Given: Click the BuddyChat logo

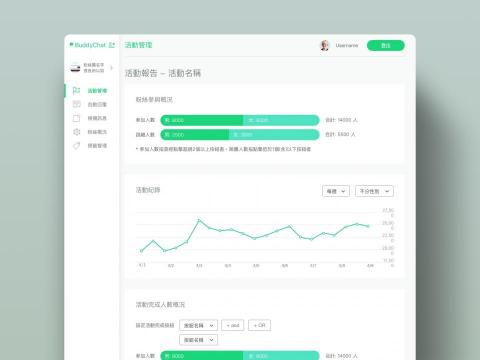Looking at the screenshot, I should [88, 45].
